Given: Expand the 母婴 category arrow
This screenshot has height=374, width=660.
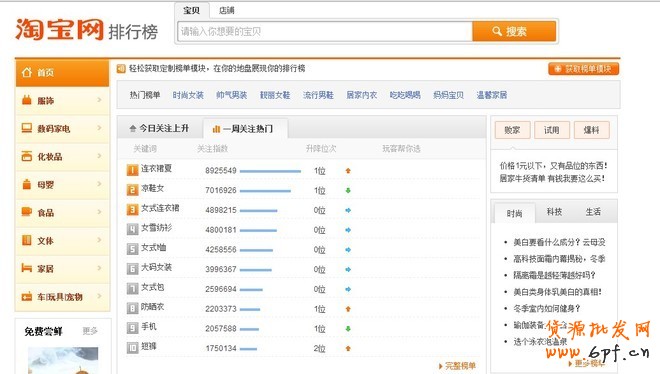Looking at the screenshot, I should [x=99, y=184].
